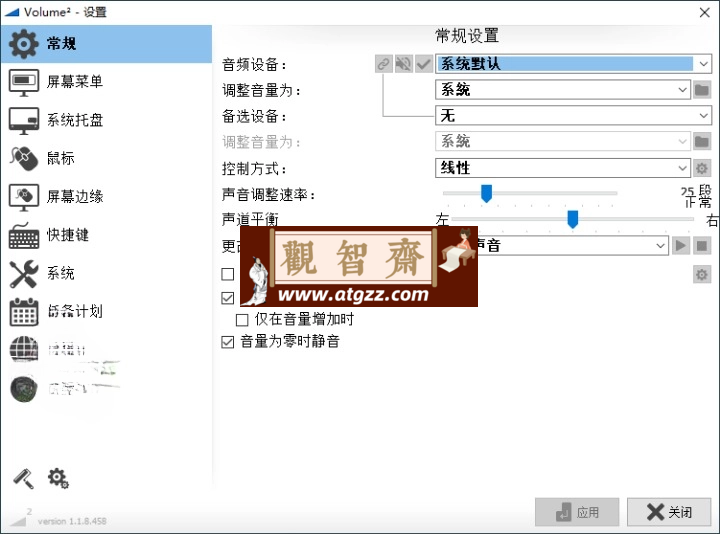Toggle the 音量为零时静音 checkbox
Screen dimensions: 720x534
click(228, 342)
